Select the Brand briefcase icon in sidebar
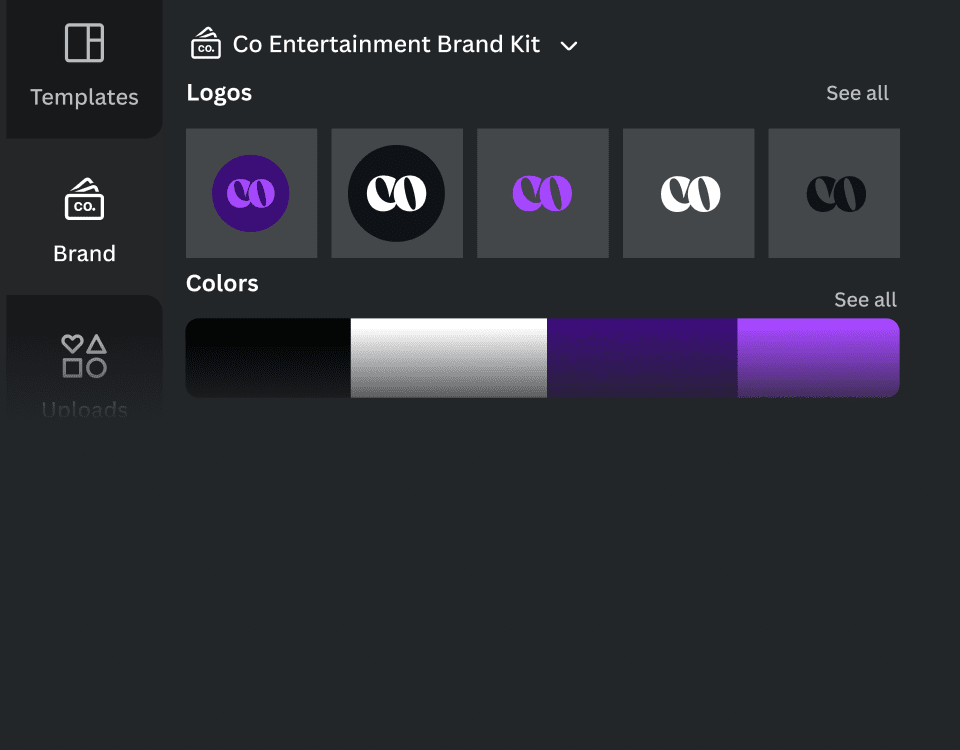Image resolution: width=960 pixels, height=750 pixels. tap(84, 199)
